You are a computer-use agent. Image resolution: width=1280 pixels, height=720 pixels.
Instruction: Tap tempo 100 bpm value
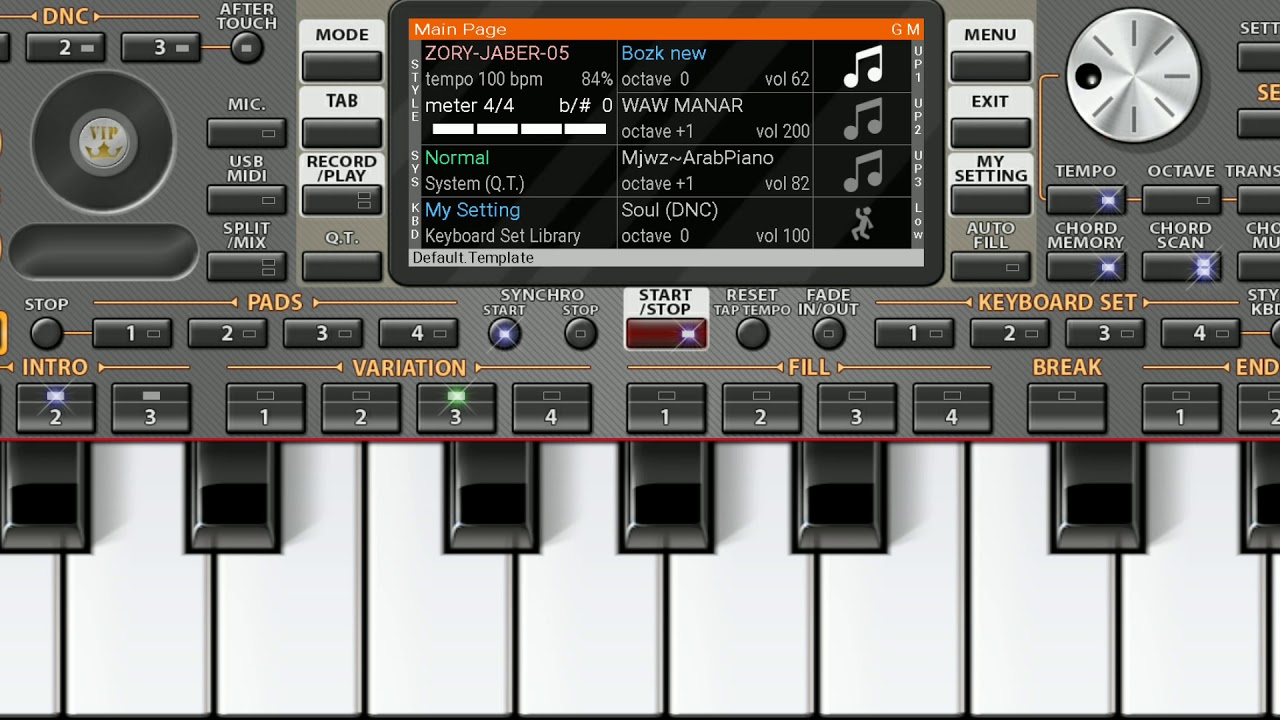(484, 79)
